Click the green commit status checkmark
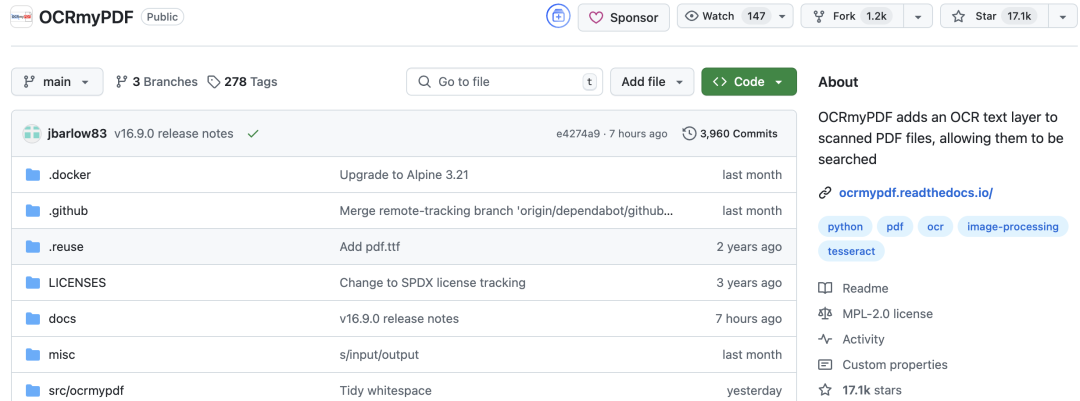 (253, 134)
